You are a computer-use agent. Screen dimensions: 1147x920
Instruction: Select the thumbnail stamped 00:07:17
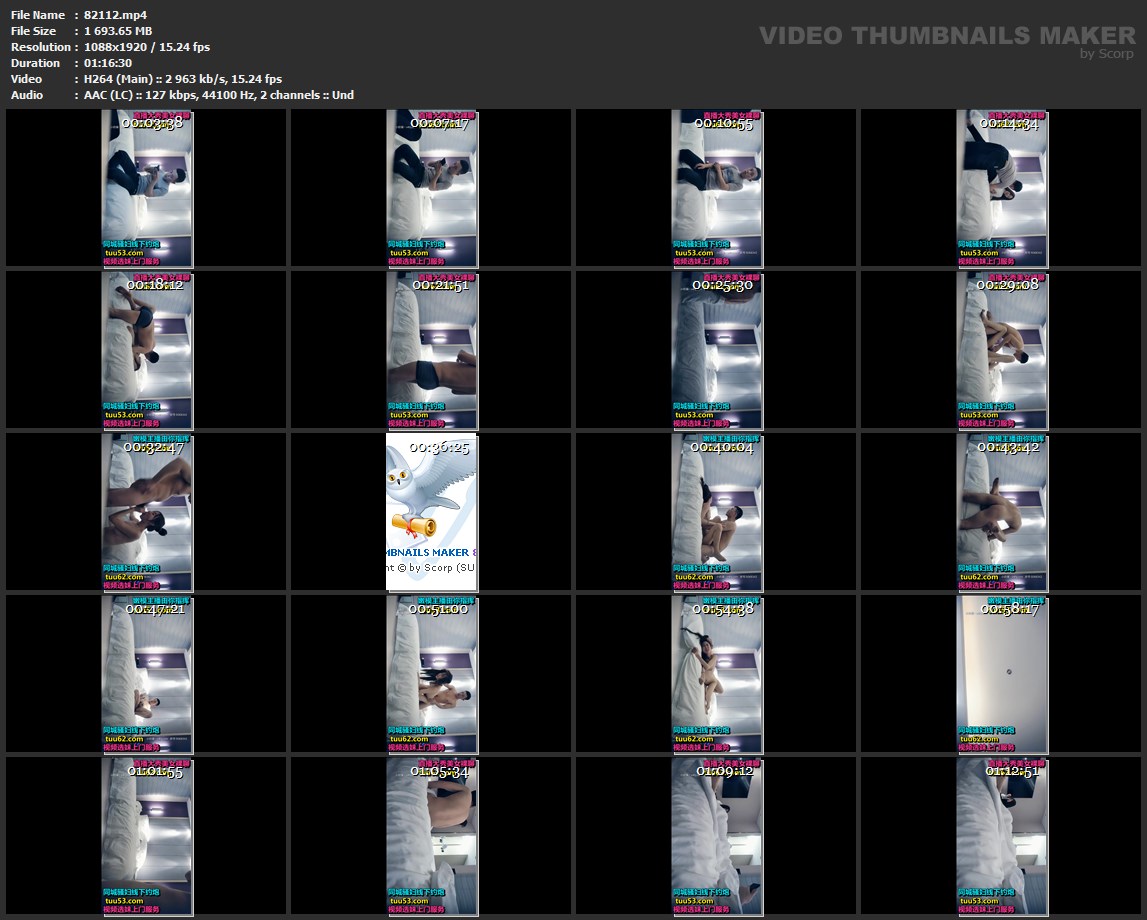(431, 188)
